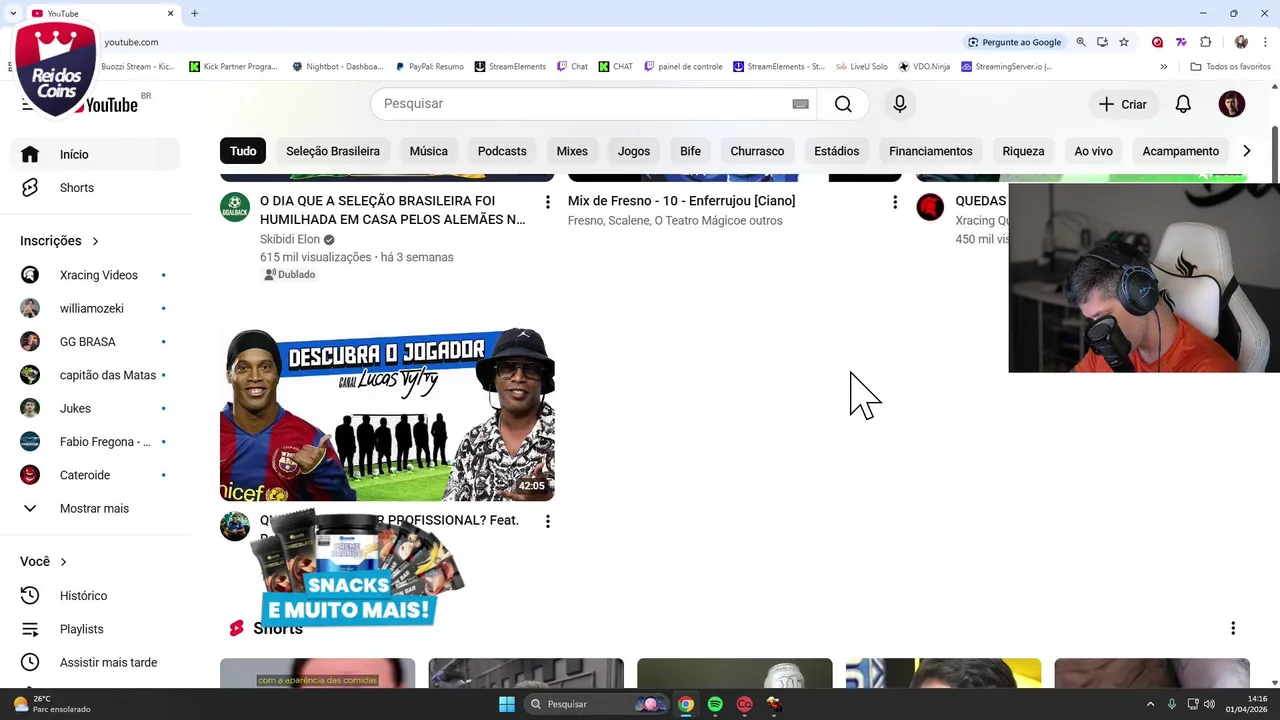Open the VDO.Ninja bookmark

(x=924, y=67)
